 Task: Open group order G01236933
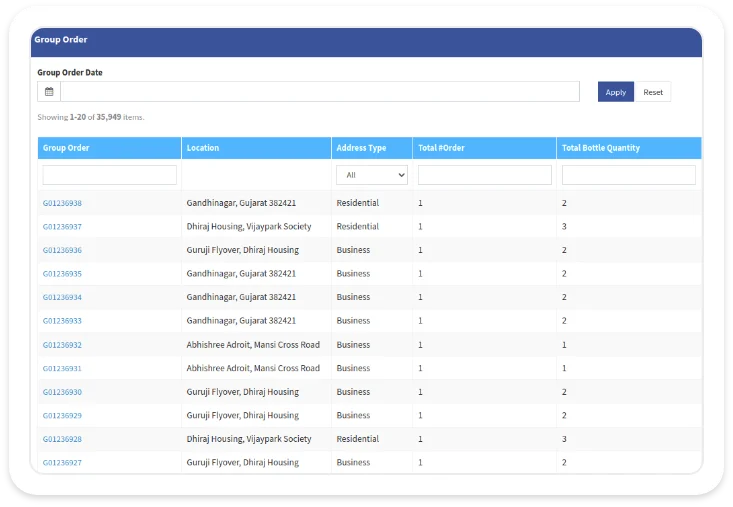pos(62,321)
